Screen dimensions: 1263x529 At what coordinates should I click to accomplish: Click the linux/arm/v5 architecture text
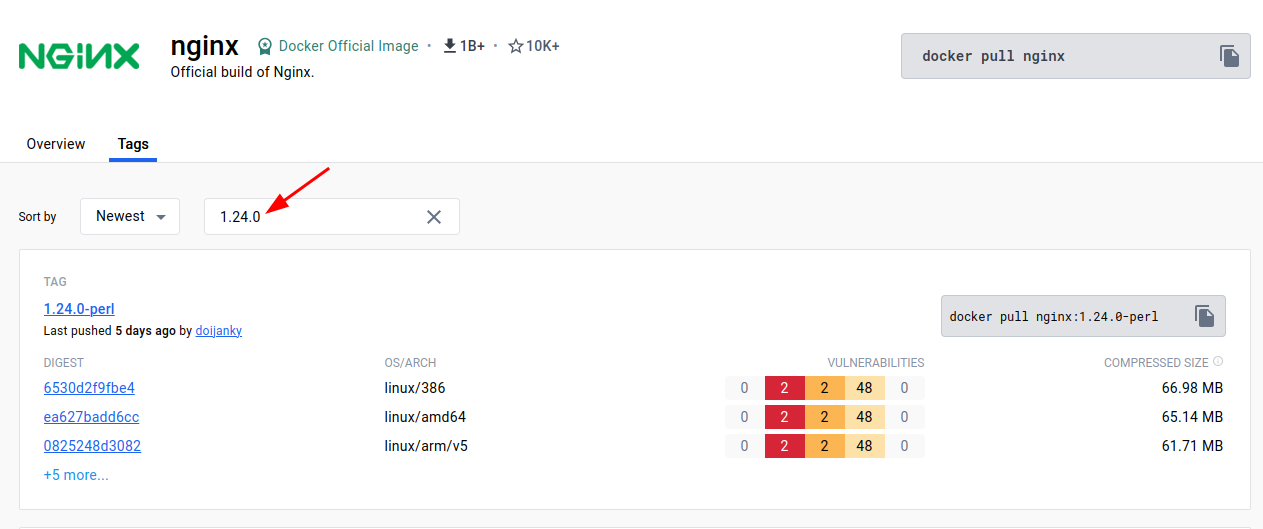[x=426, y=446]
